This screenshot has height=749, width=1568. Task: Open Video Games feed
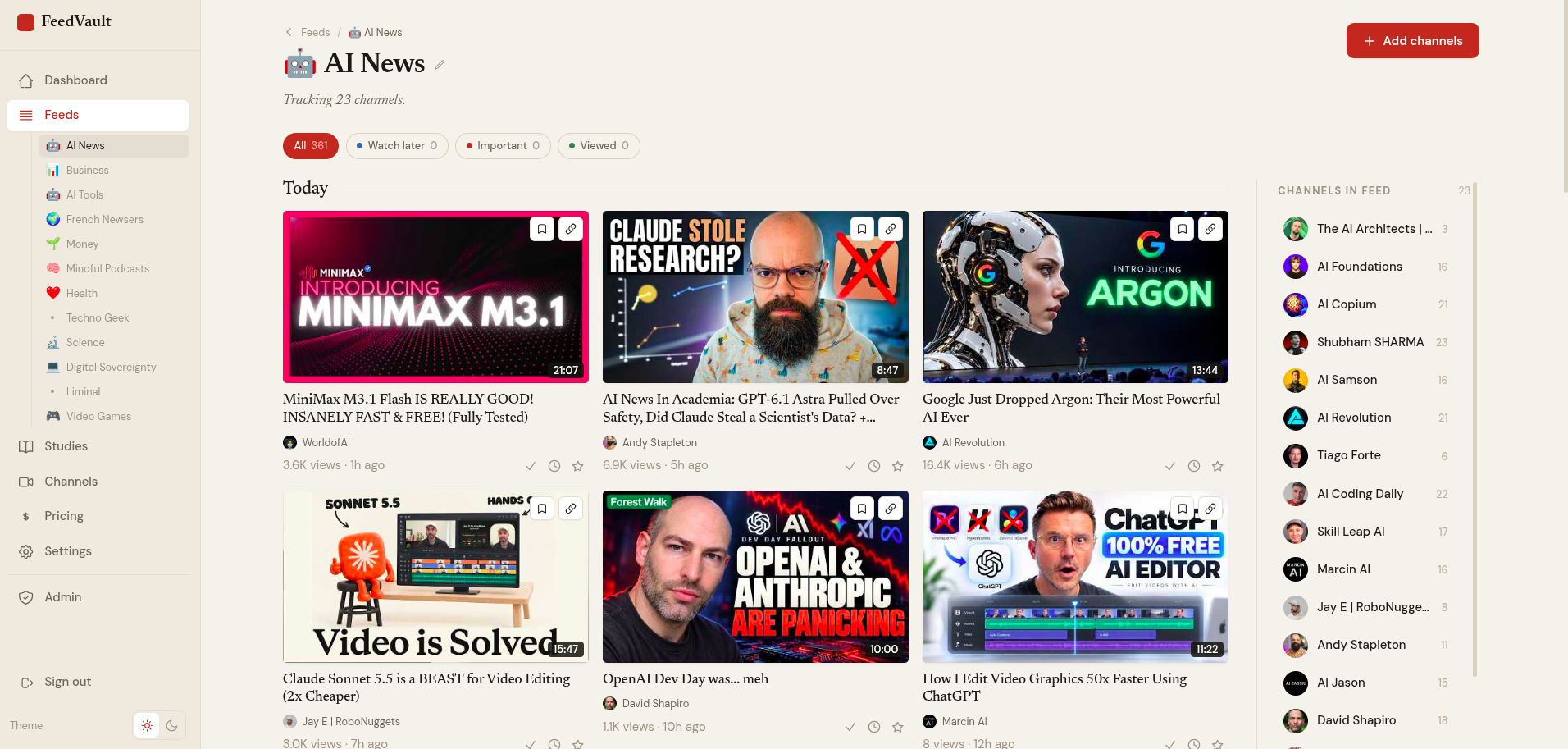pyautogui.click(x=114, y=417)
